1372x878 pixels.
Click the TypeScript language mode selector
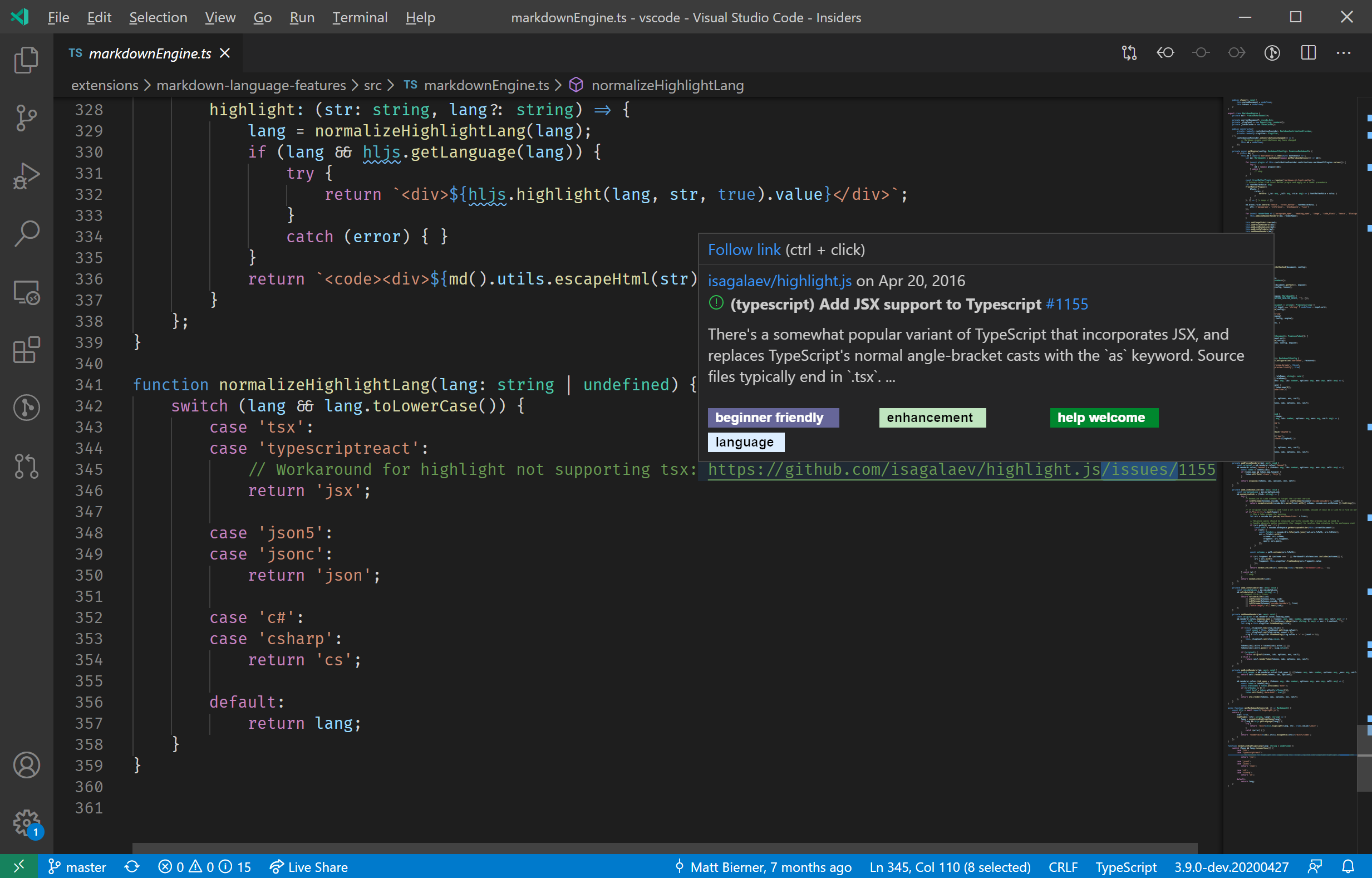(x=1127, y=866)
